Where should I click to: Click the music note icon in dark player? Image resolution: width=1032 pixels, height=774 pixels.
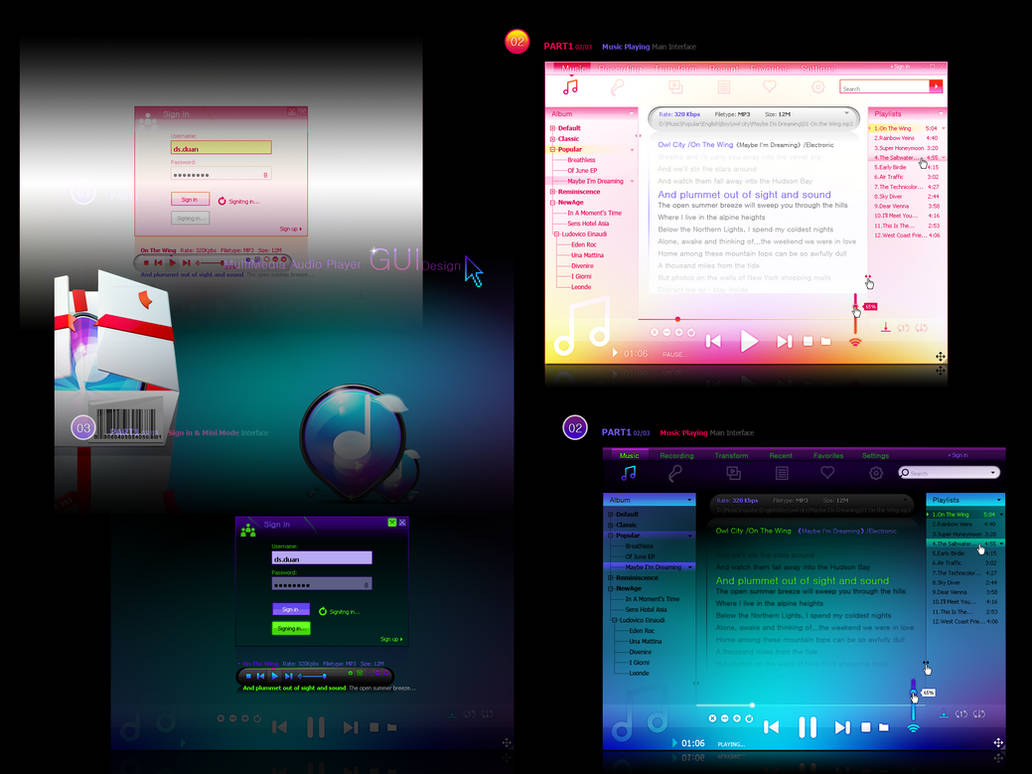pos(629,473)
